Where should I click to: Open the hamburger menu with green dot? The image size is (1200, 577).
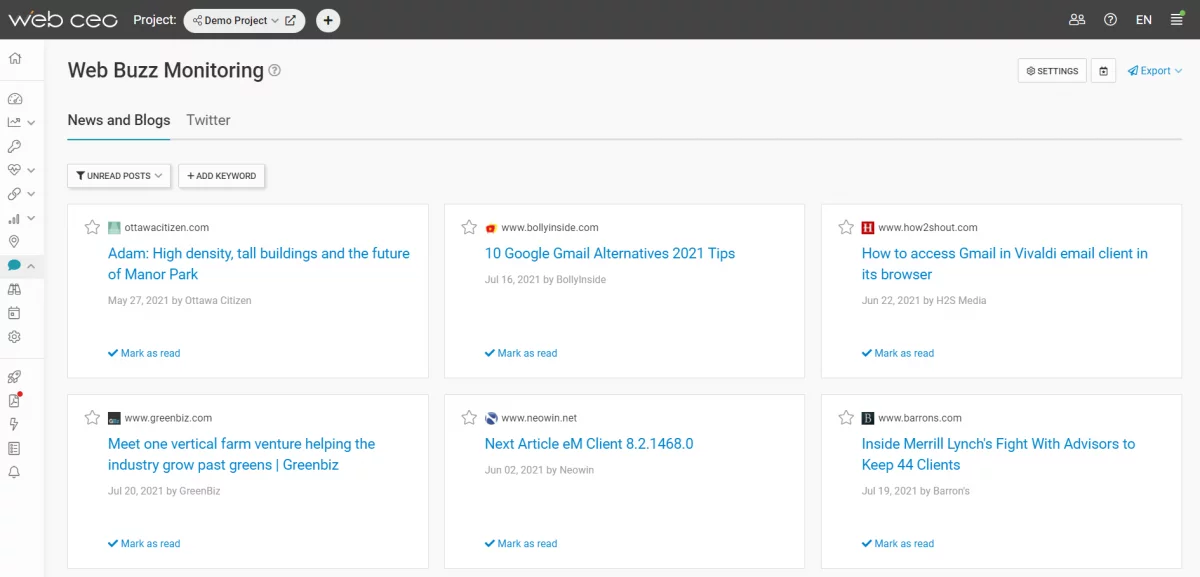[x=1177, y=19]
